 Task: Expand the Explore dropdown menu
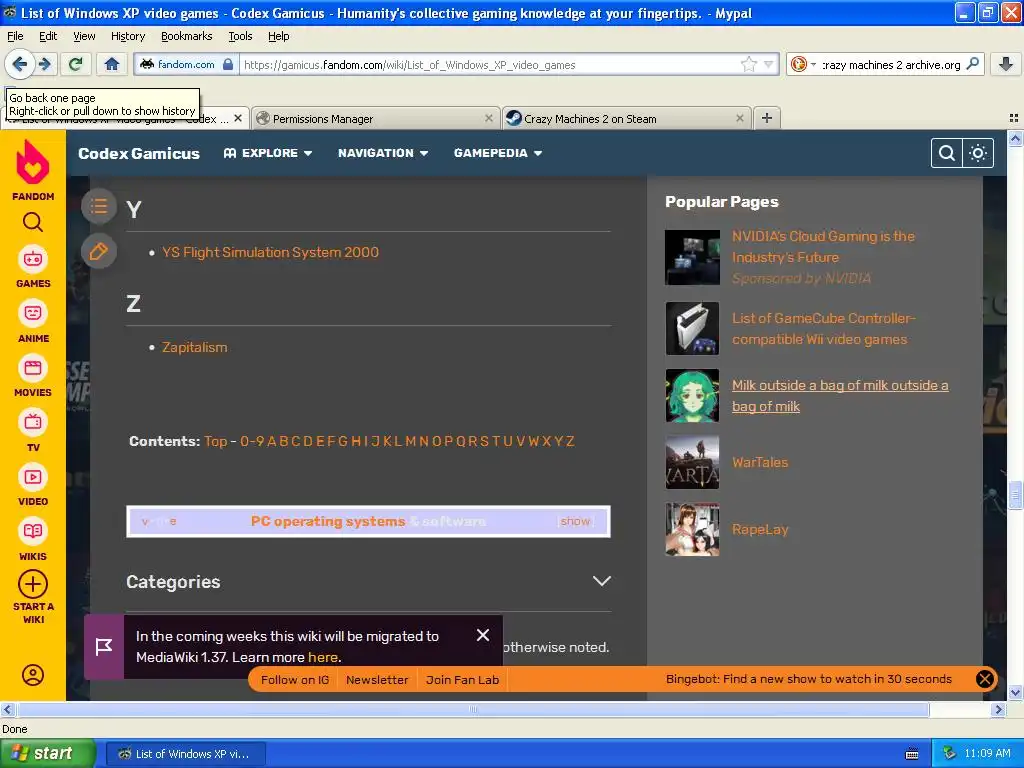point(268,153)
